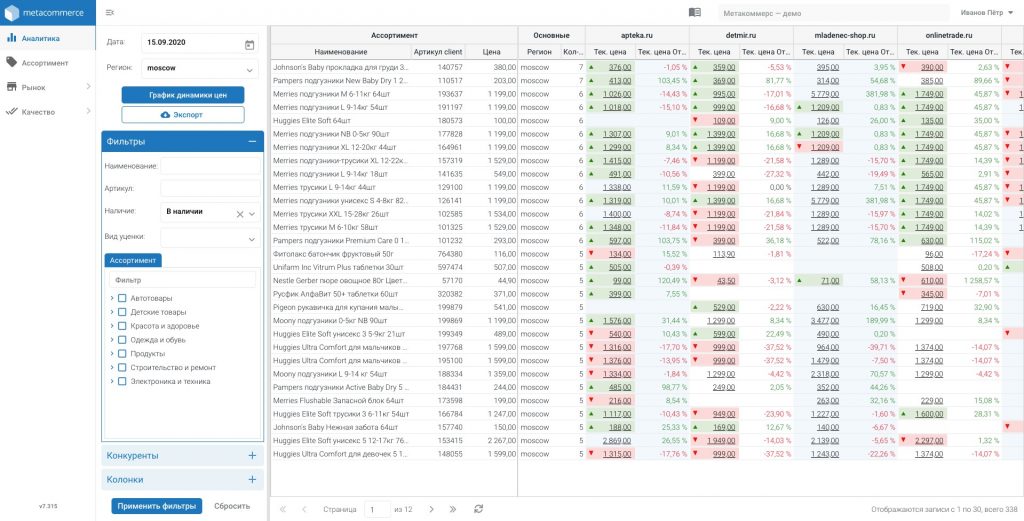Go to the next page arrow

(431, 509)
